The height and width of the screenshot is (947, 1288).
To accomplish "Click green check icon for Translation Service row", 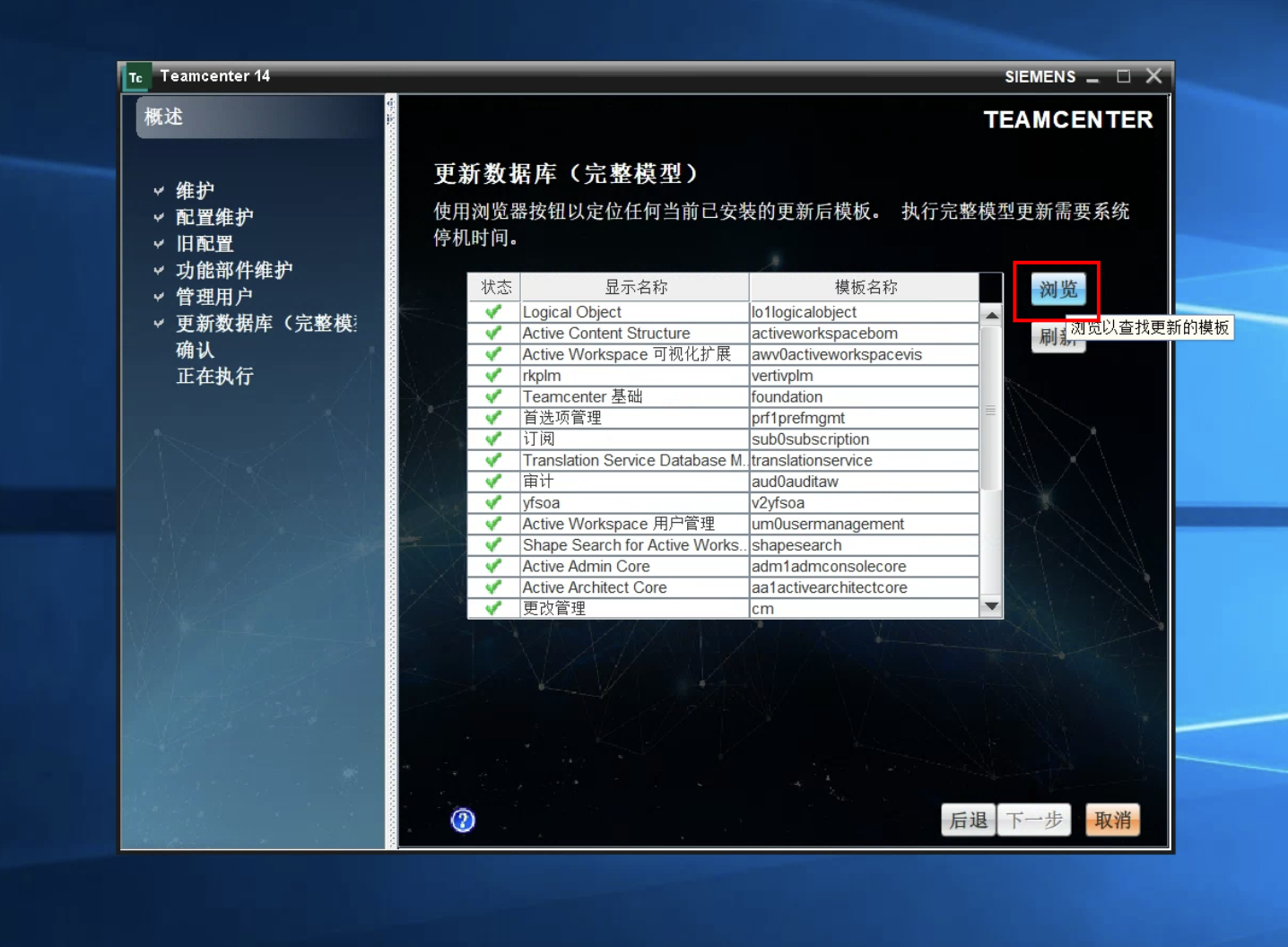I will click(x=493, y=460).
